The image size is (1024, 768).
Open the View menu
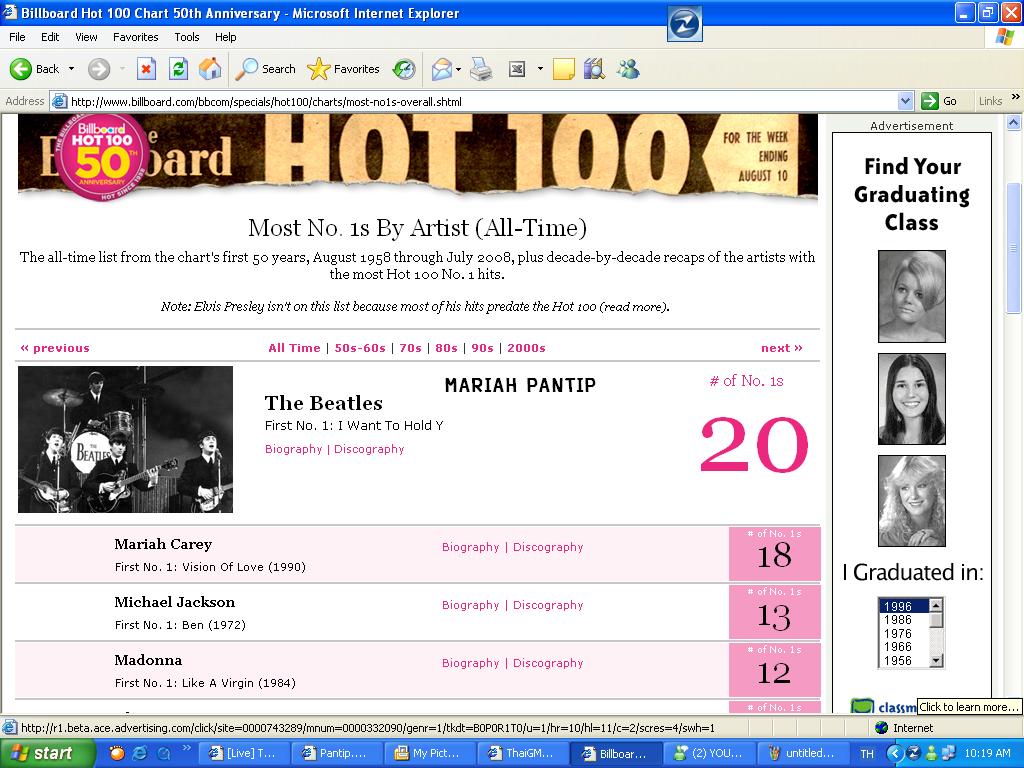[86, 37]
